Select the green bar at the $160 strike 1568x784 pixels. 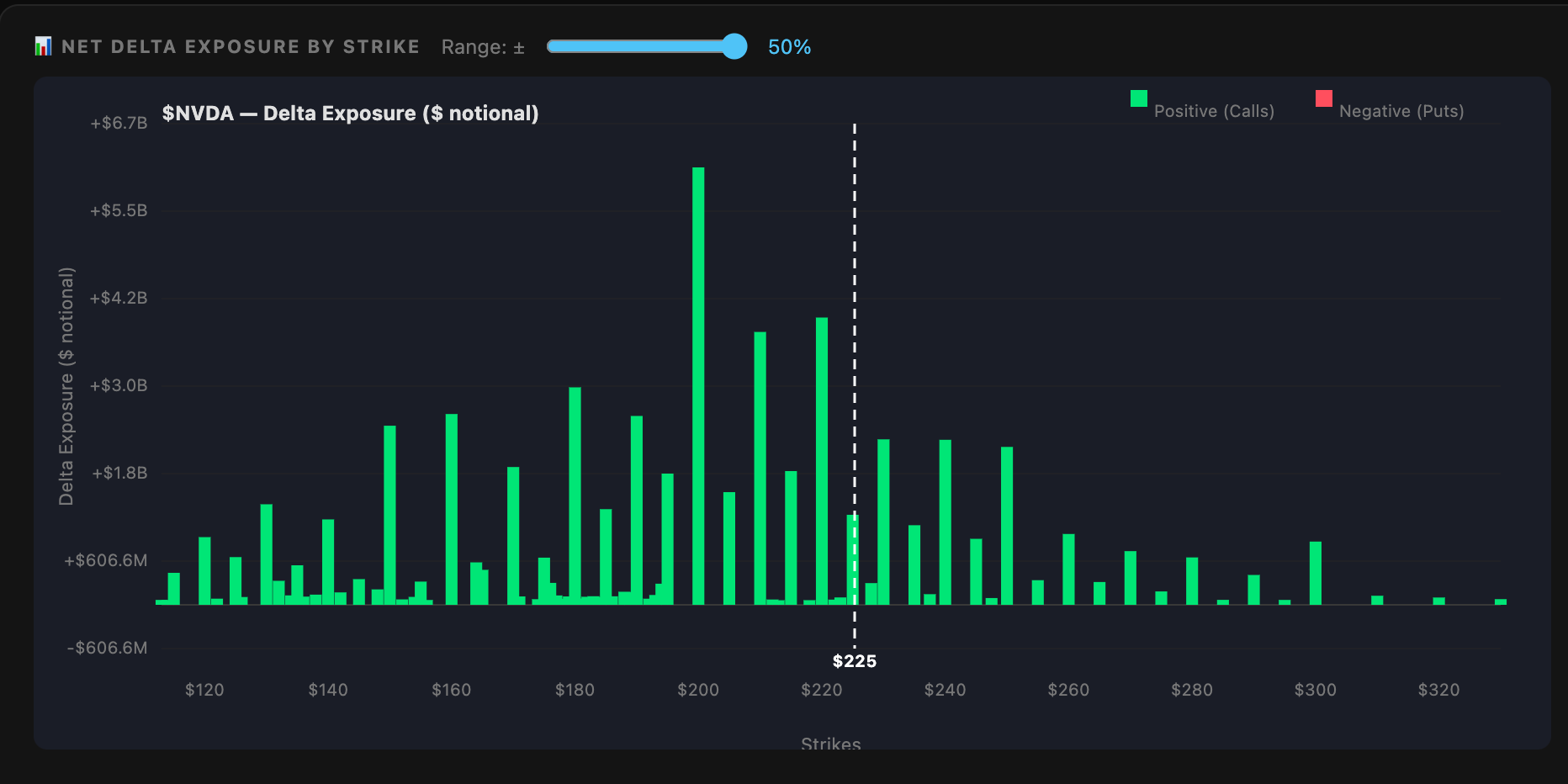coord(452,509)
